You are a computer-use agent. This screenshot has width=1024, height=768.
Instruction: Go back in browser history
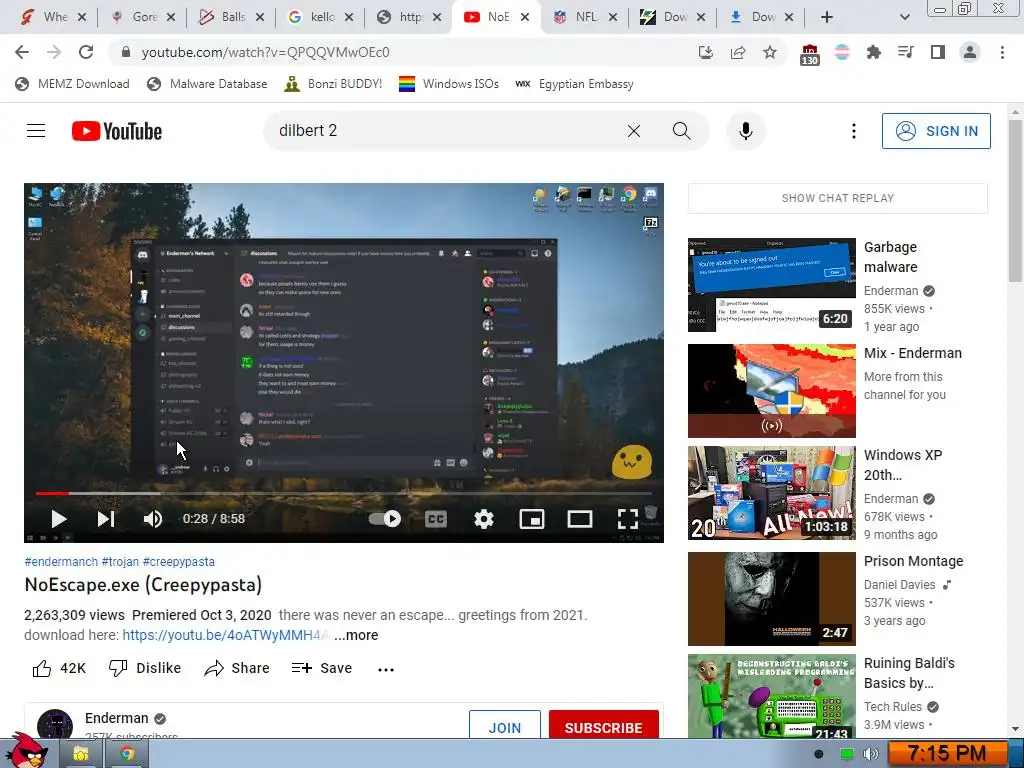point(22,52)
